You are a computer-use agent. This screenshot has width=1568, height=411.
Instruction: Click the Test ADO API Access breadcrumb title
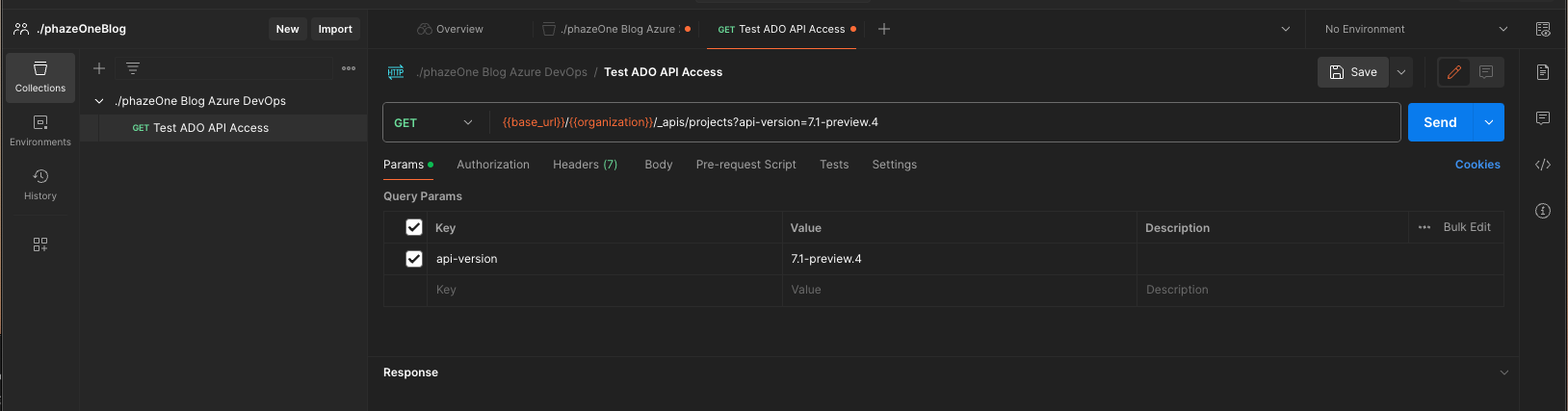[x=663, y=72]
